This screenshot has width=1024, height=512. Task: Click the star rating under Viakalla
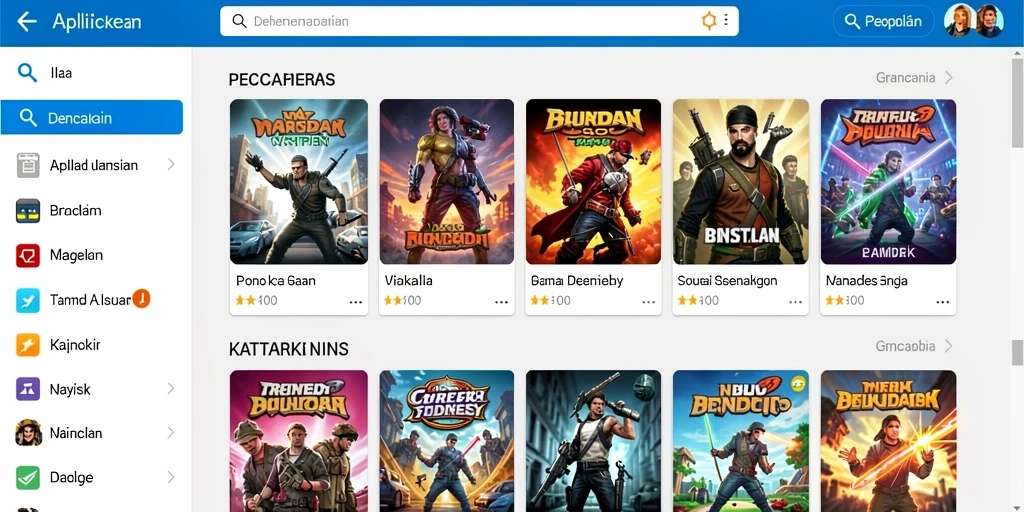(x=402, y=300)
